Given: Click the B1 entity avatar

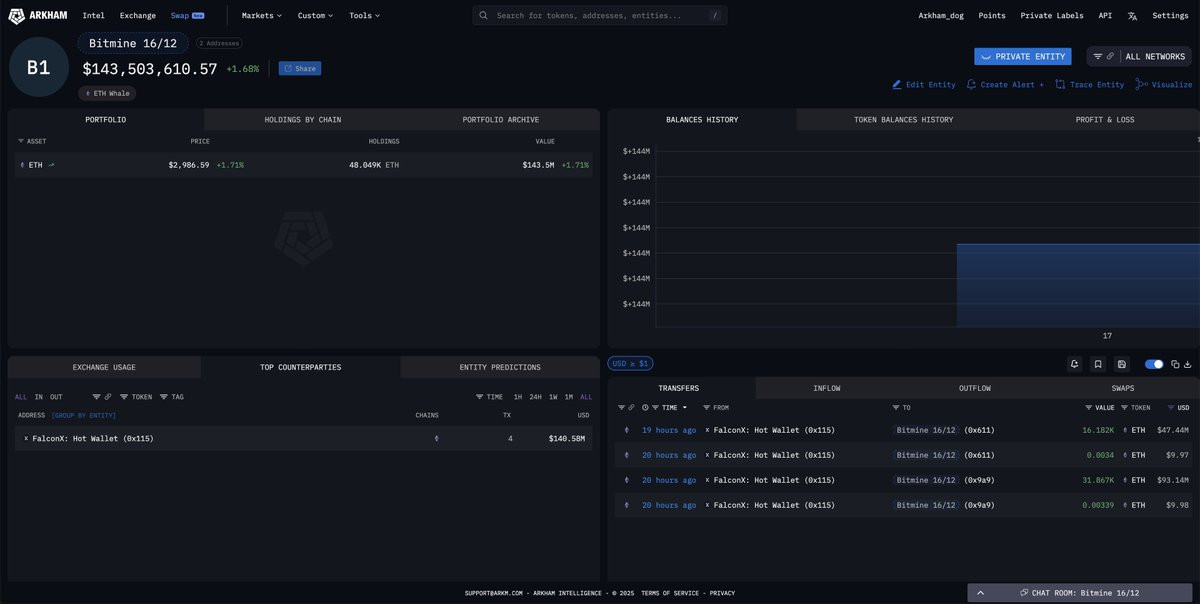Looking at the screenshot, I should (38, 67).
